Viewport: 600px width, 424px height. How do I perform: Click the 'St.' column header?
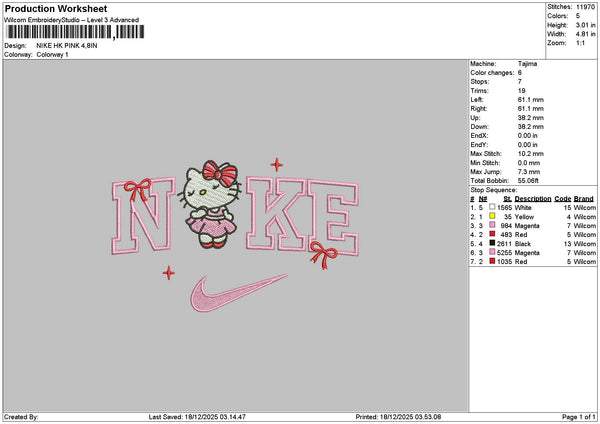(x=507, y=199)
